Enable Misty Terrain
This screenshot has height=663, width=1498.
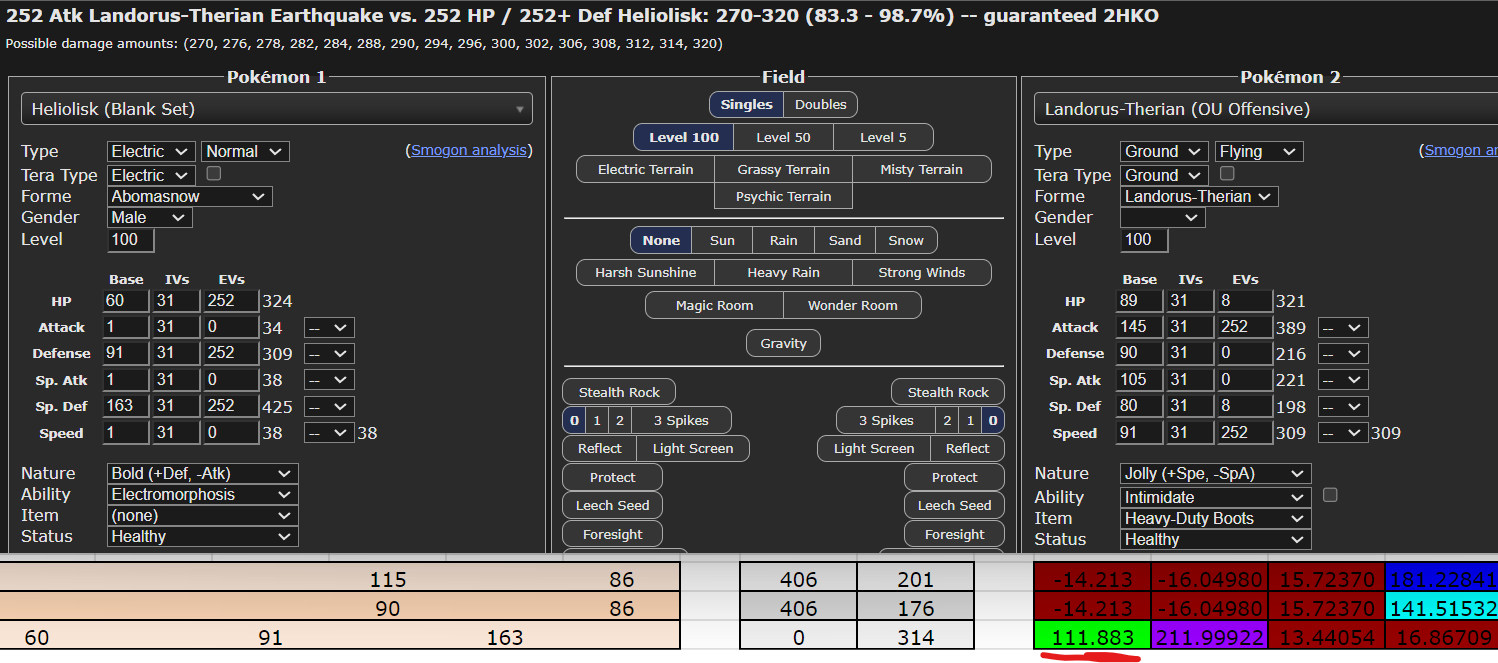coord(921,169)
